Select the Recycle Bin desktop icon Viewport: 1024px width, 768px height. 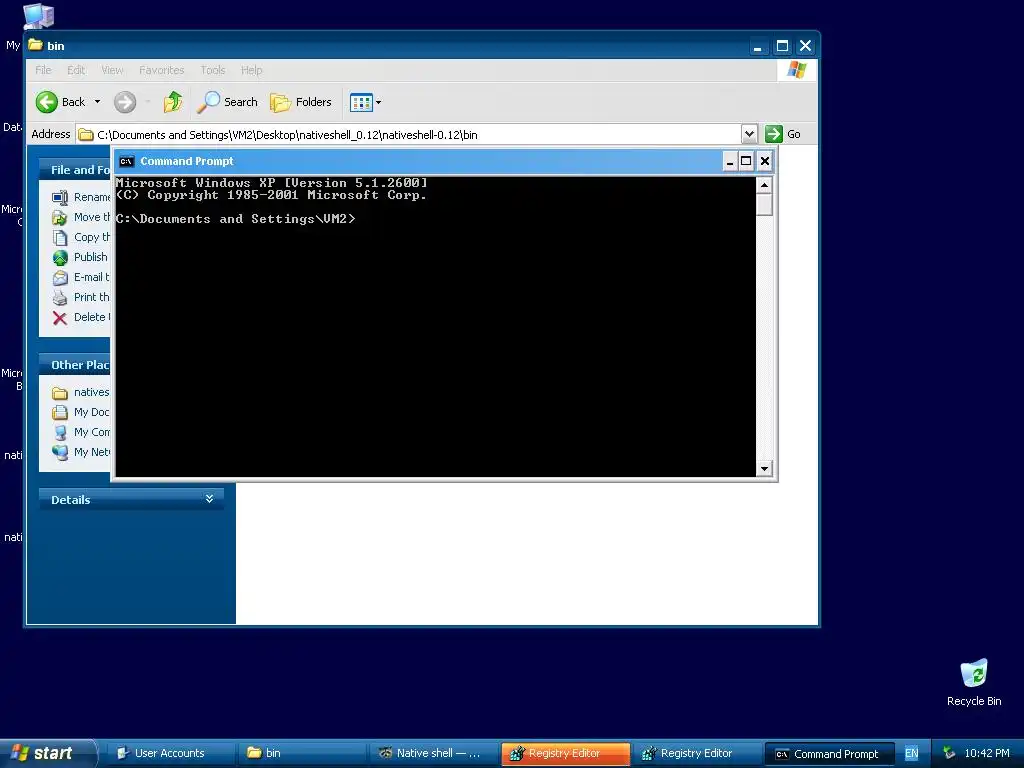[x=974, y=682]
